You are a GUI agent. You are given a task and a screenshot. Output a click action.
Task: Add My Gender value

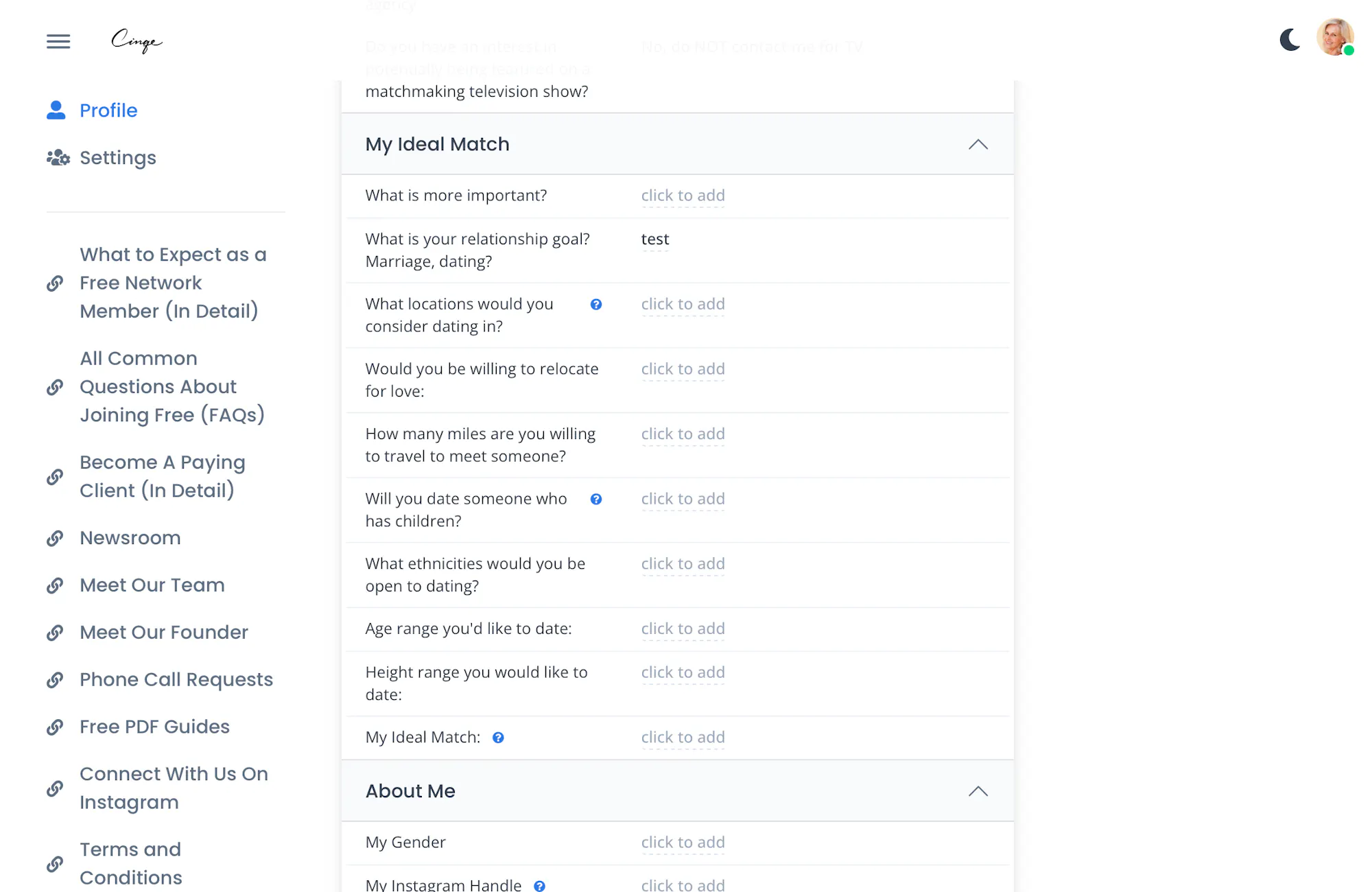point(683,842)
